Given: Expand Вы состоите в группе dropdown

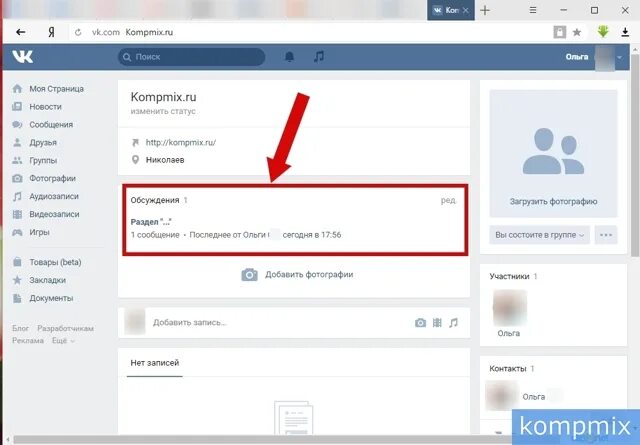Looking at the screenshot, I should point(540,235).
